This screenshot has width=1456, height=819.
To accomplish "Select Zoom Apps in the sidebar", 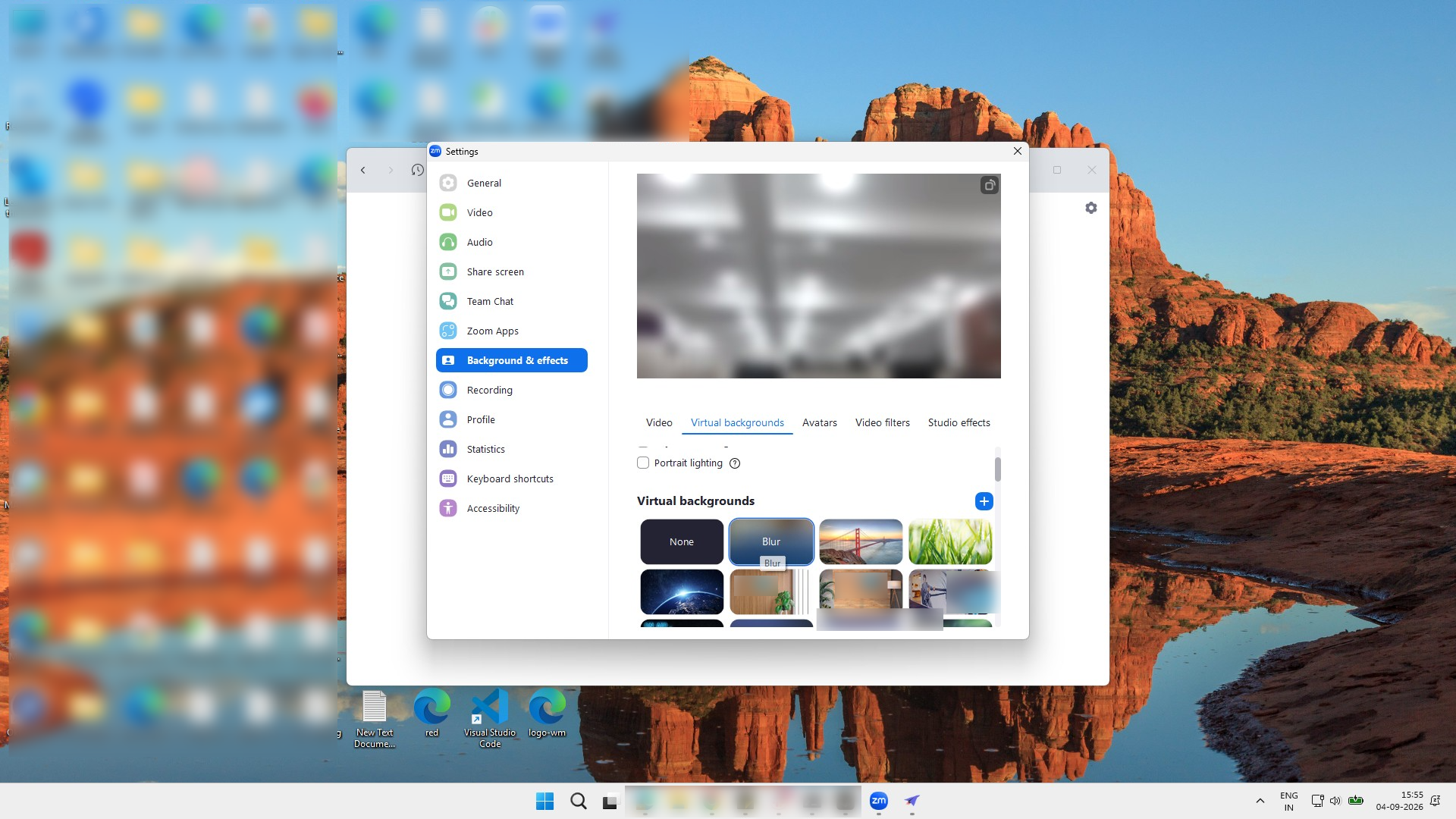I will coord(512,331).
